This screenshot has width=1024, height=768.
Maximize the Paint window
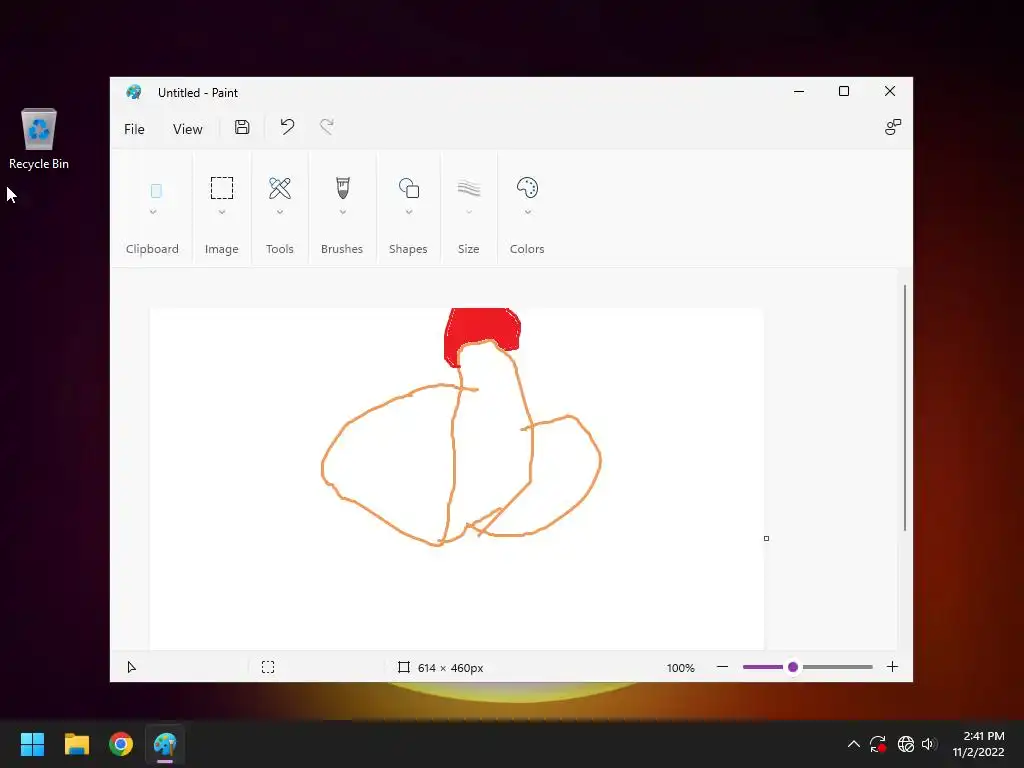(x=844, y=91)
